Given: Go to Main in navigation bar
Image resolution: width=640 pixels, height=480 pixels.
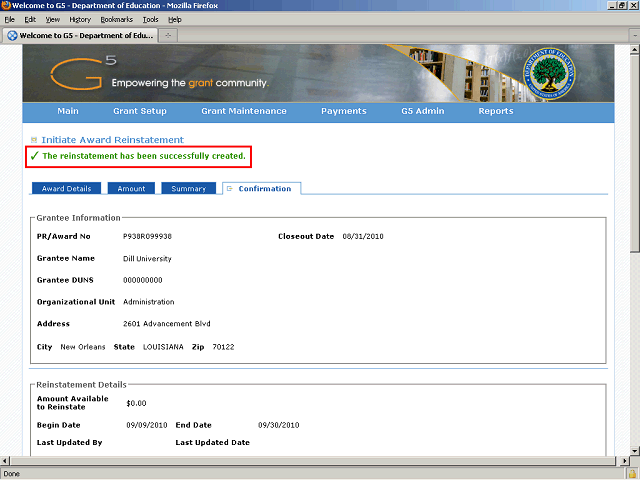Looking at the screenshot, I should pyautogui.click(x=68, y=111).
